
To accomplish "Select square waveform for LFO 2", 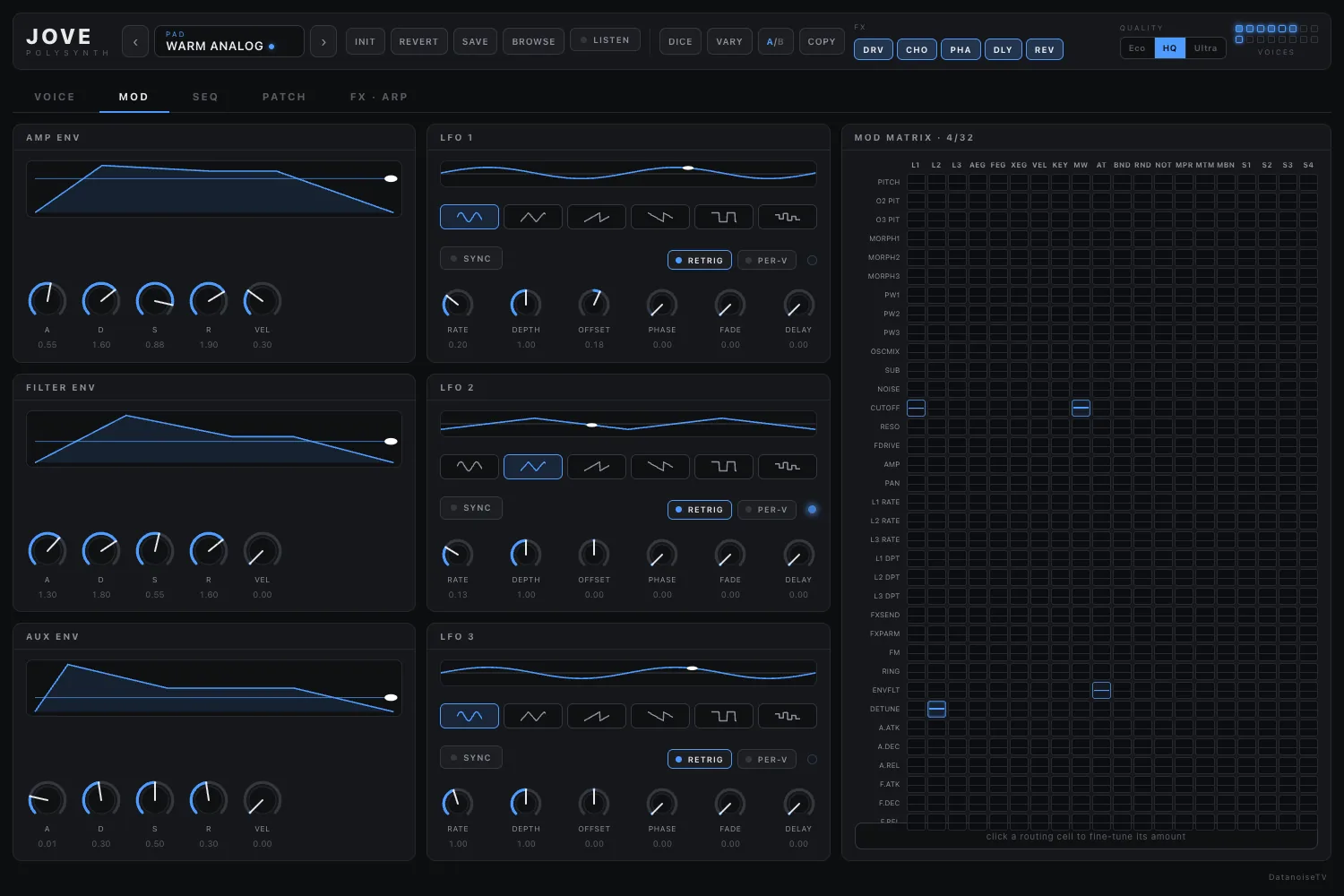I will [x=724, y=467].
